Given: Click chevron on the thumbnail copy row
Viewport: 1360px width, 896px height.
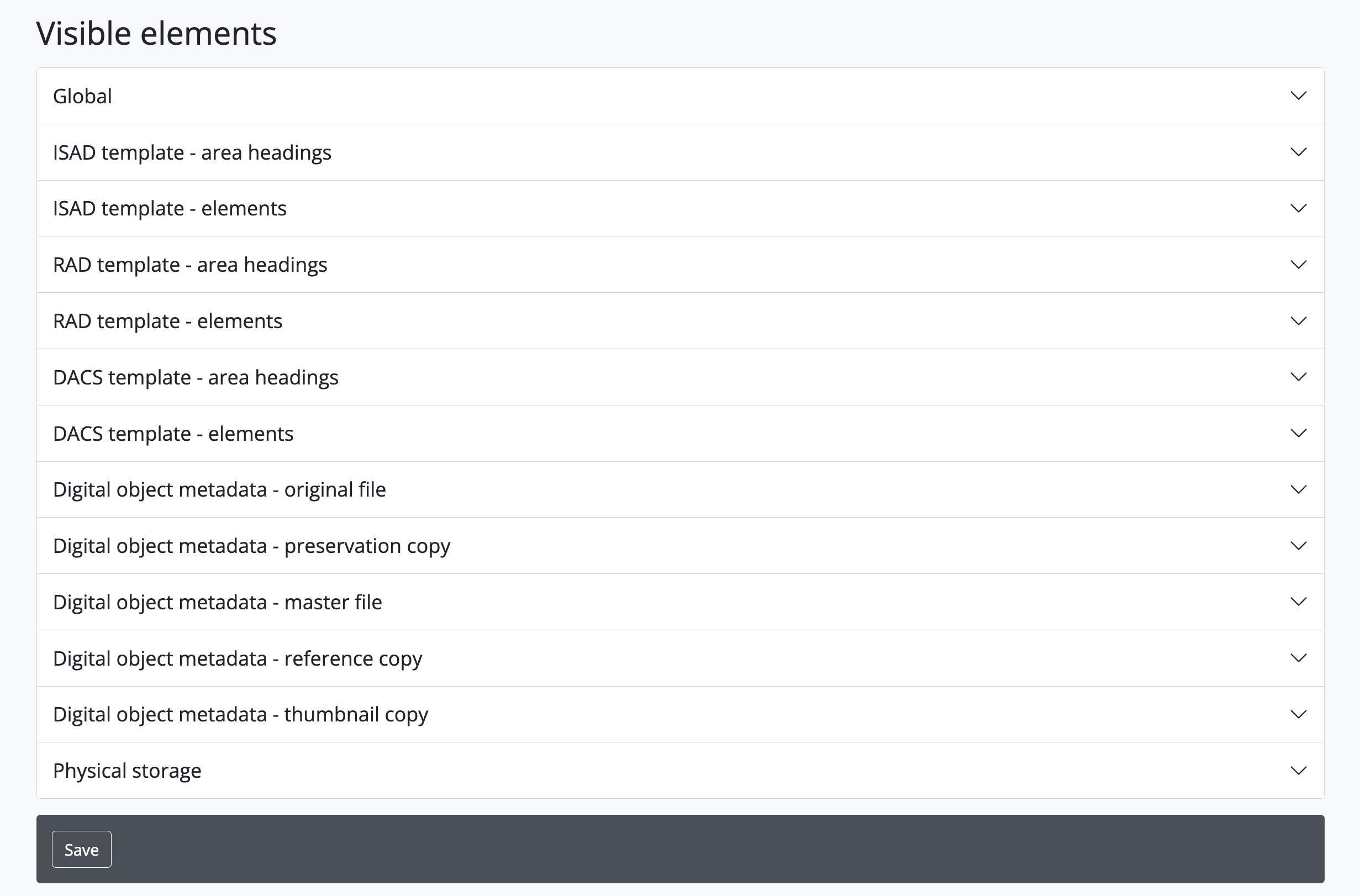Looking at the screenshot, I should tap(1298, 714).
